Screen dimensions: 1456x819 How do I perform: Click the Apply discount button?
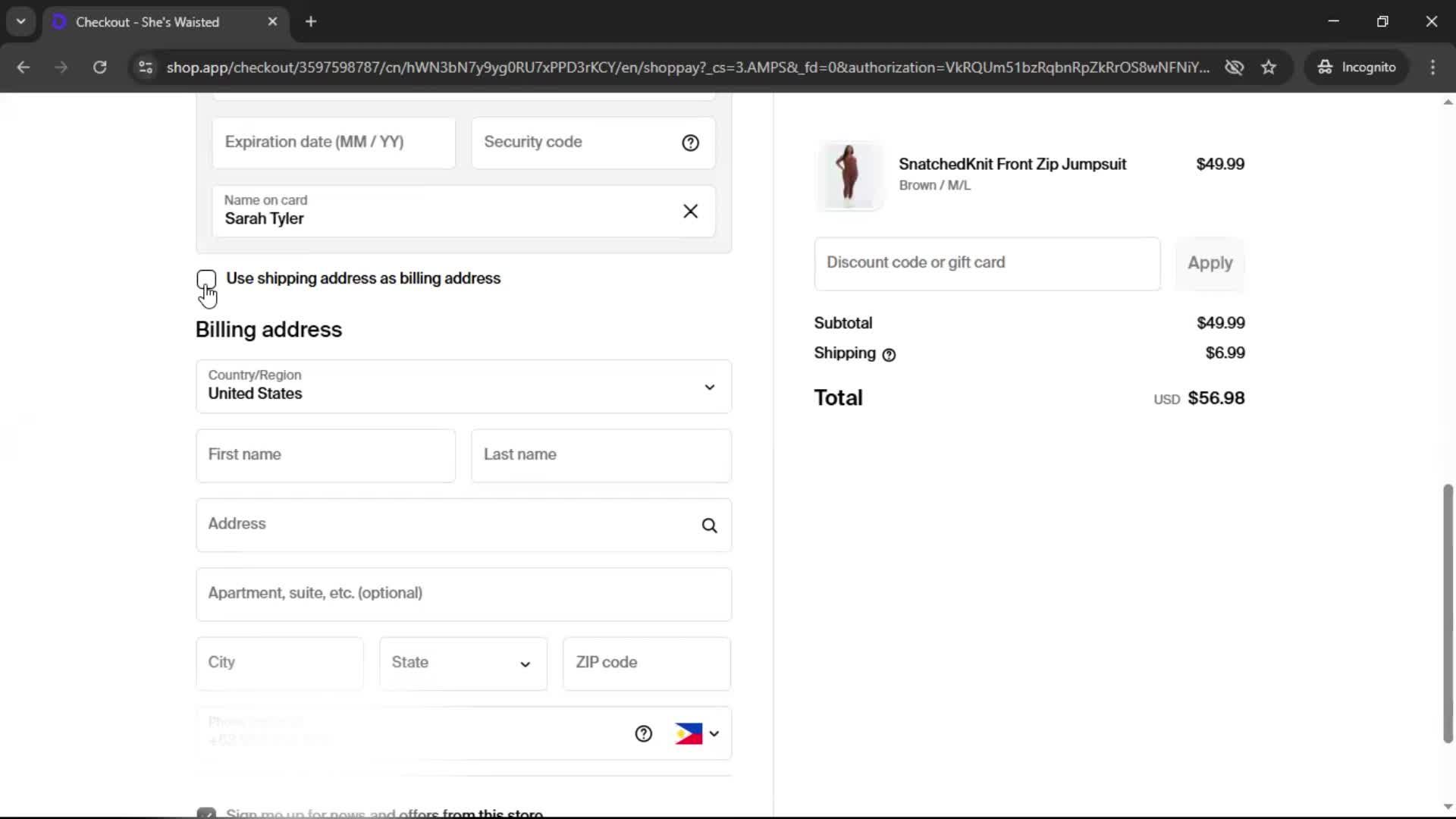coord(1210,263)
